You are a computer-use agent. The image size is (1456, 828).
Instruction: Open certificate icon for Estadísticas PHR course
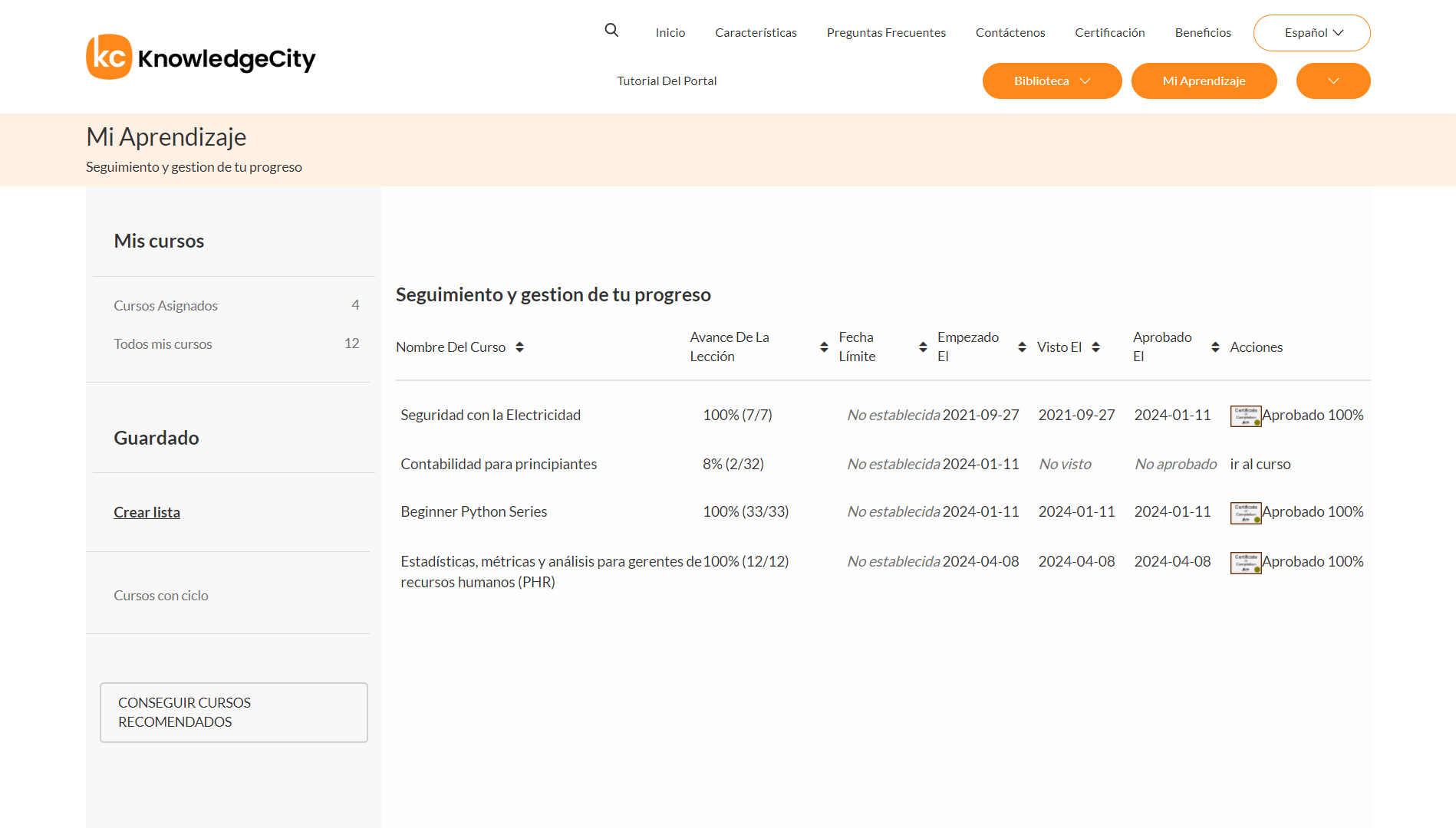1245,562
